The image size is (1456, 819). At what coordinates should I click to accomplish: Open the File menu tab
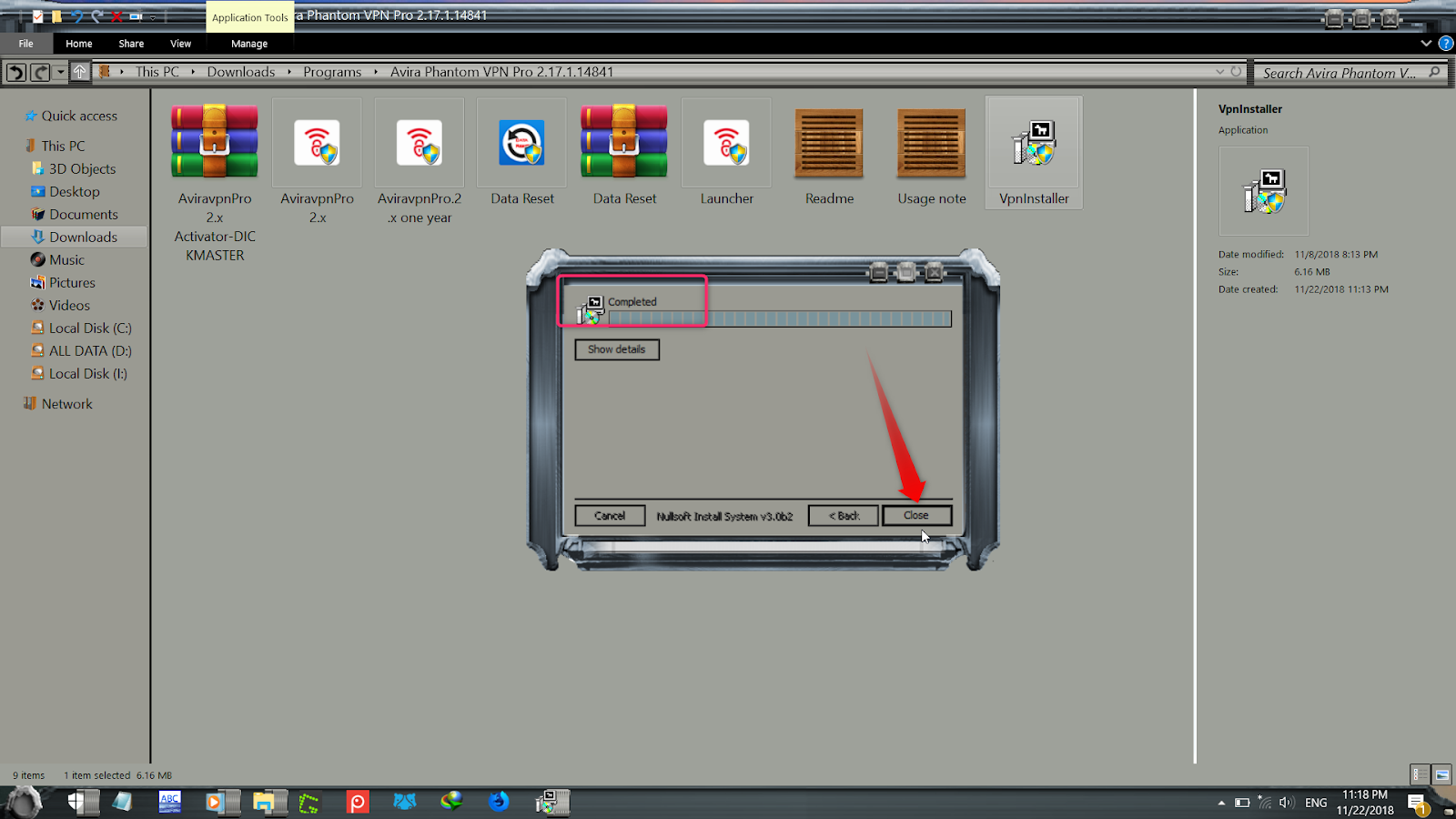pyautogui.click(x=25, y=44)
